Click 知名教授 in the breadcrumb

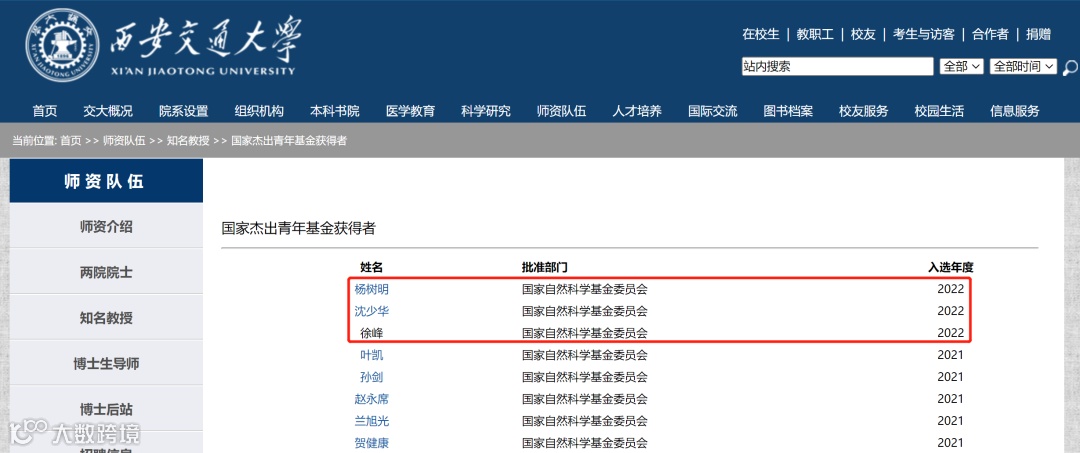tap(188, 140)
